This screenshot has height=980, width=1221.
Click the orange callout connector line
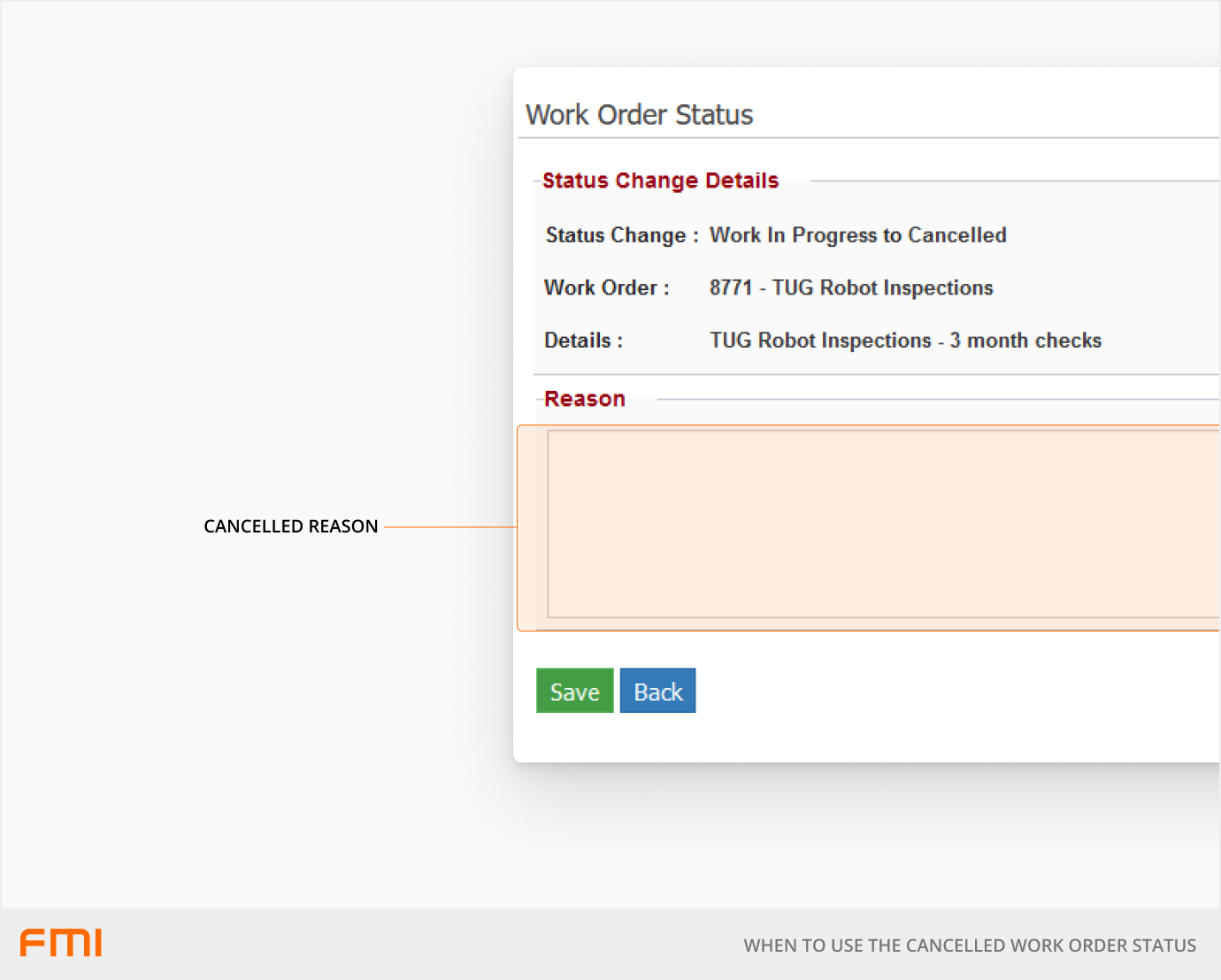coord(449,527)
